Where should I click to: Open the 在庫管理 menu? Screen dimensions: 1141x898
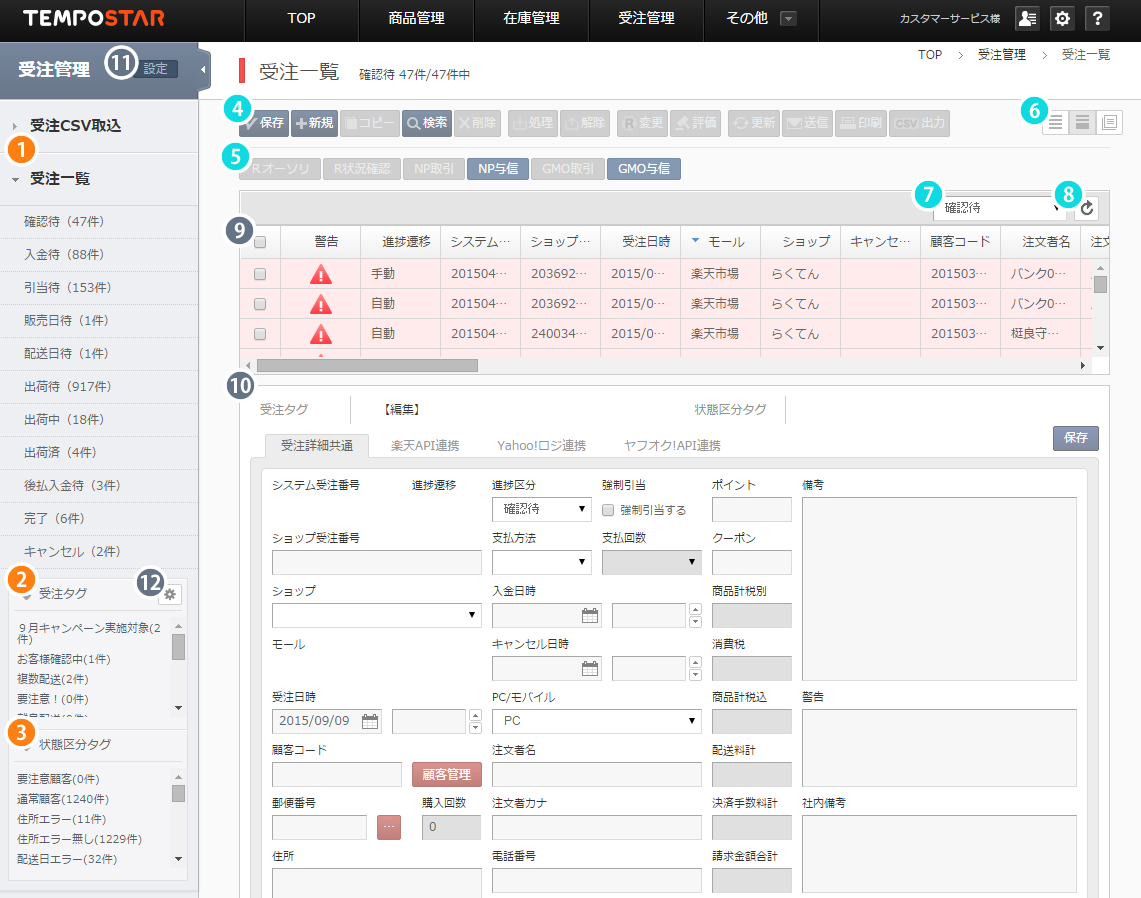click(531, 19)
